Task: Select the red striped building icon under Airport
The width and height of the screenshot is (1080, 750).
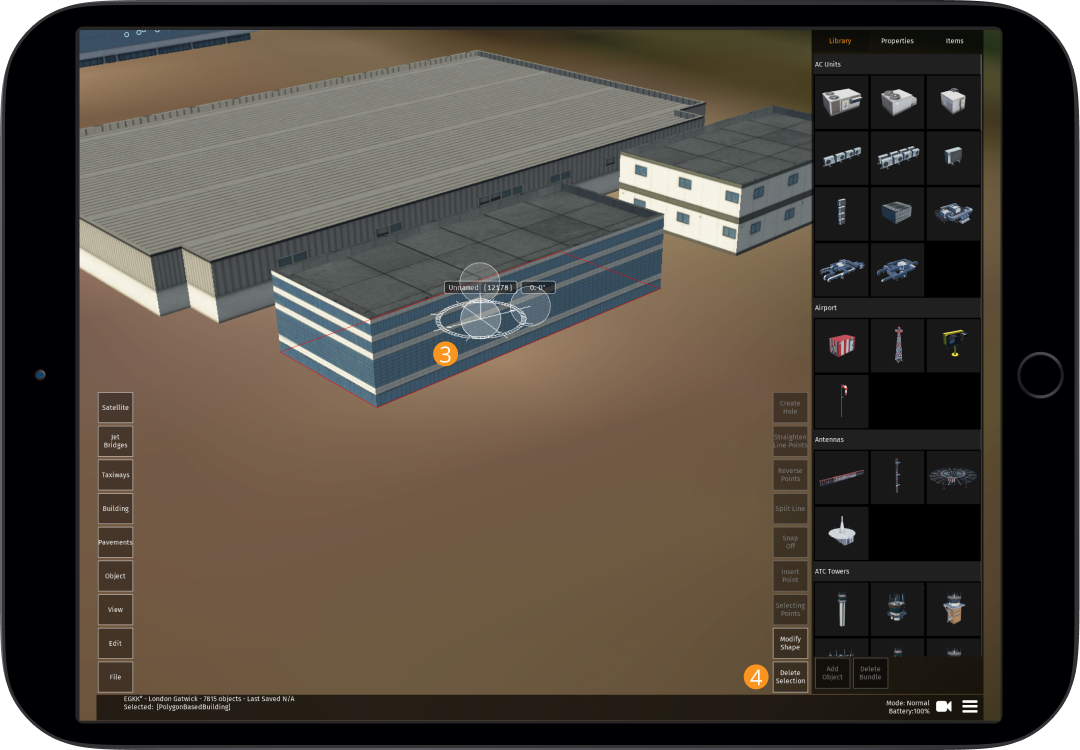Action: [x=841, y=345]
